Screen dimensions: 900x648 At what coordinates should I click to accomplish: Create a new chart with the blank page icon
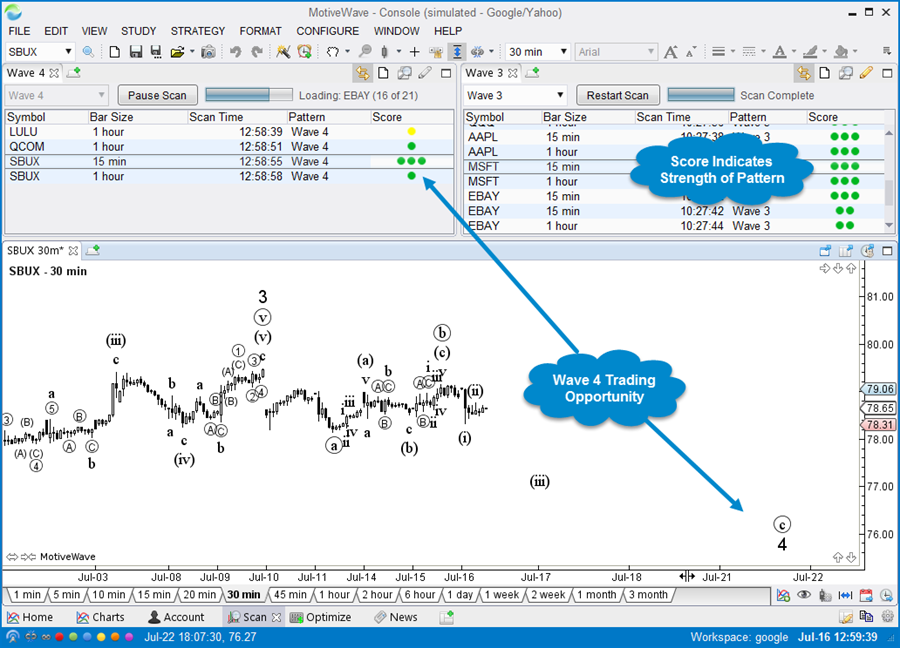[115, 52]
